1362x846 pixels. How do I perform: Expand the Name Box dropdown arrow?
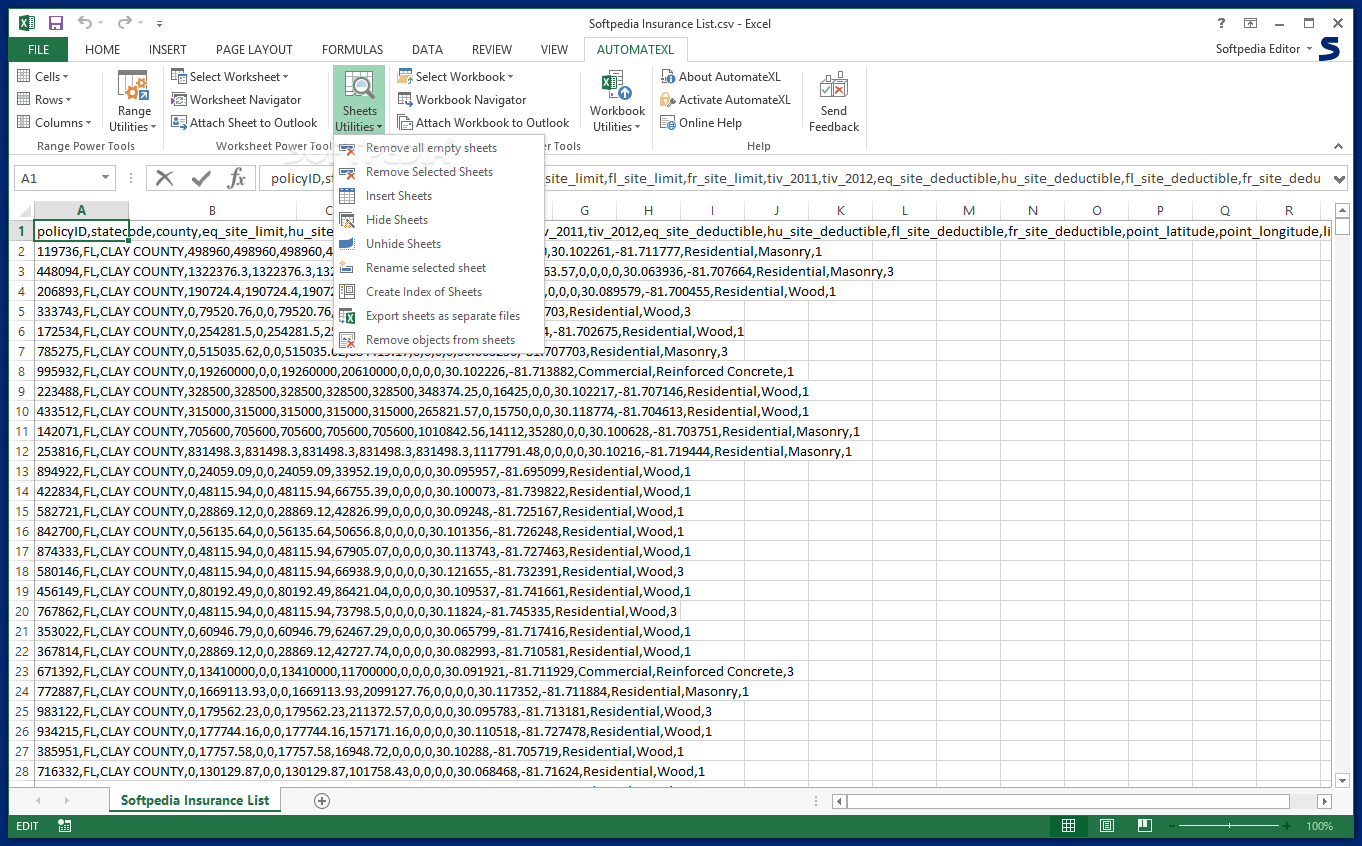click(106, 178)
